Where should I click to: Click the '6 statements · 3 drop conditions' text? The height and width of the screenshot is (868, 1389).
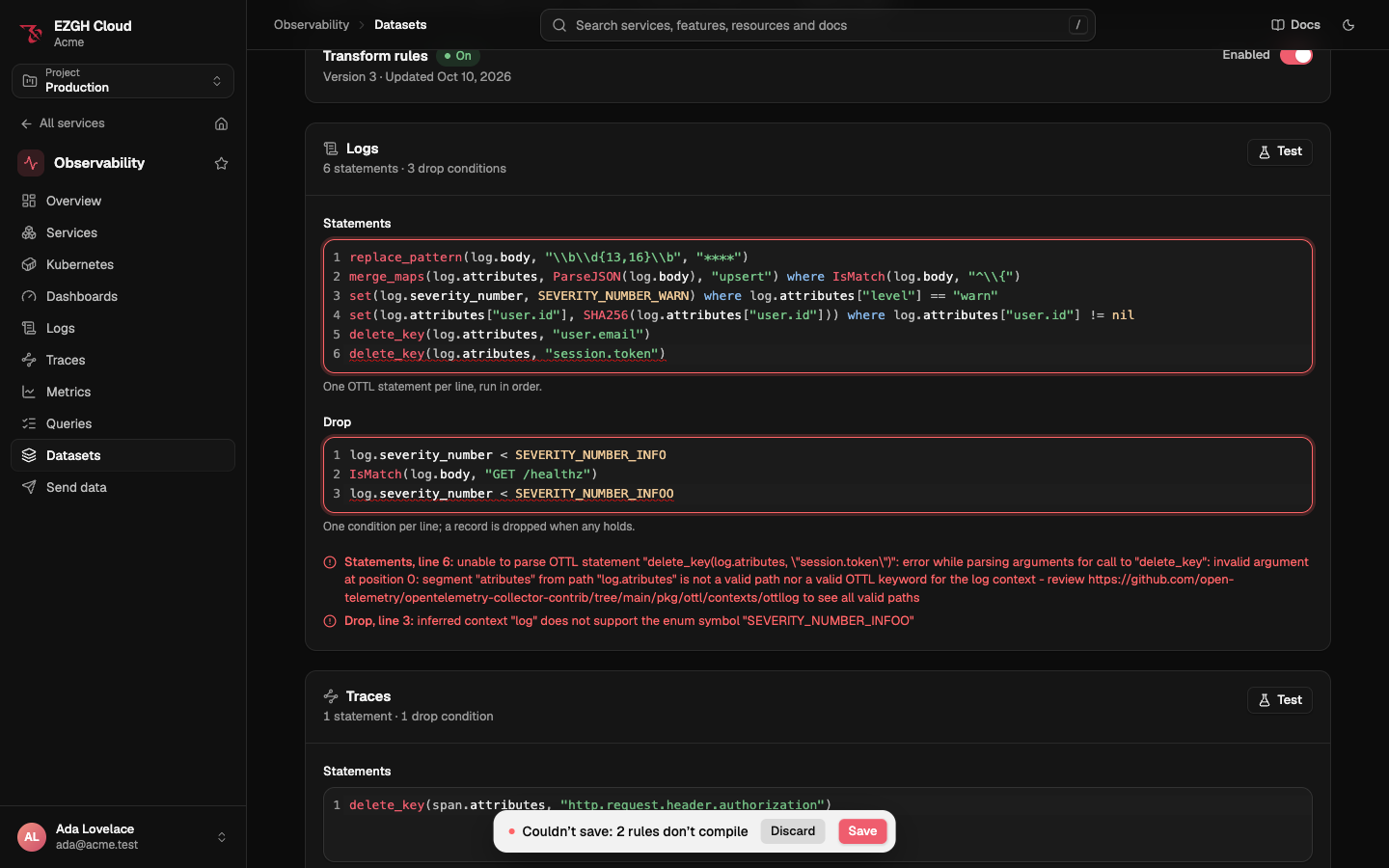pos(415,169)
